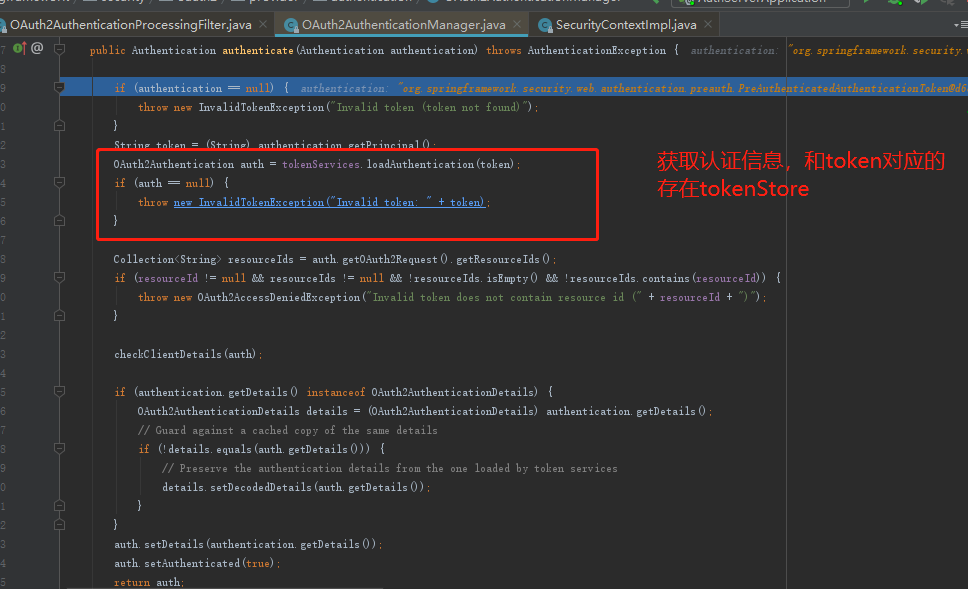This screenshot has height=589, width=968.
Task: Click '// Preserve the authentication details' comment
Action: pos(390,468)
